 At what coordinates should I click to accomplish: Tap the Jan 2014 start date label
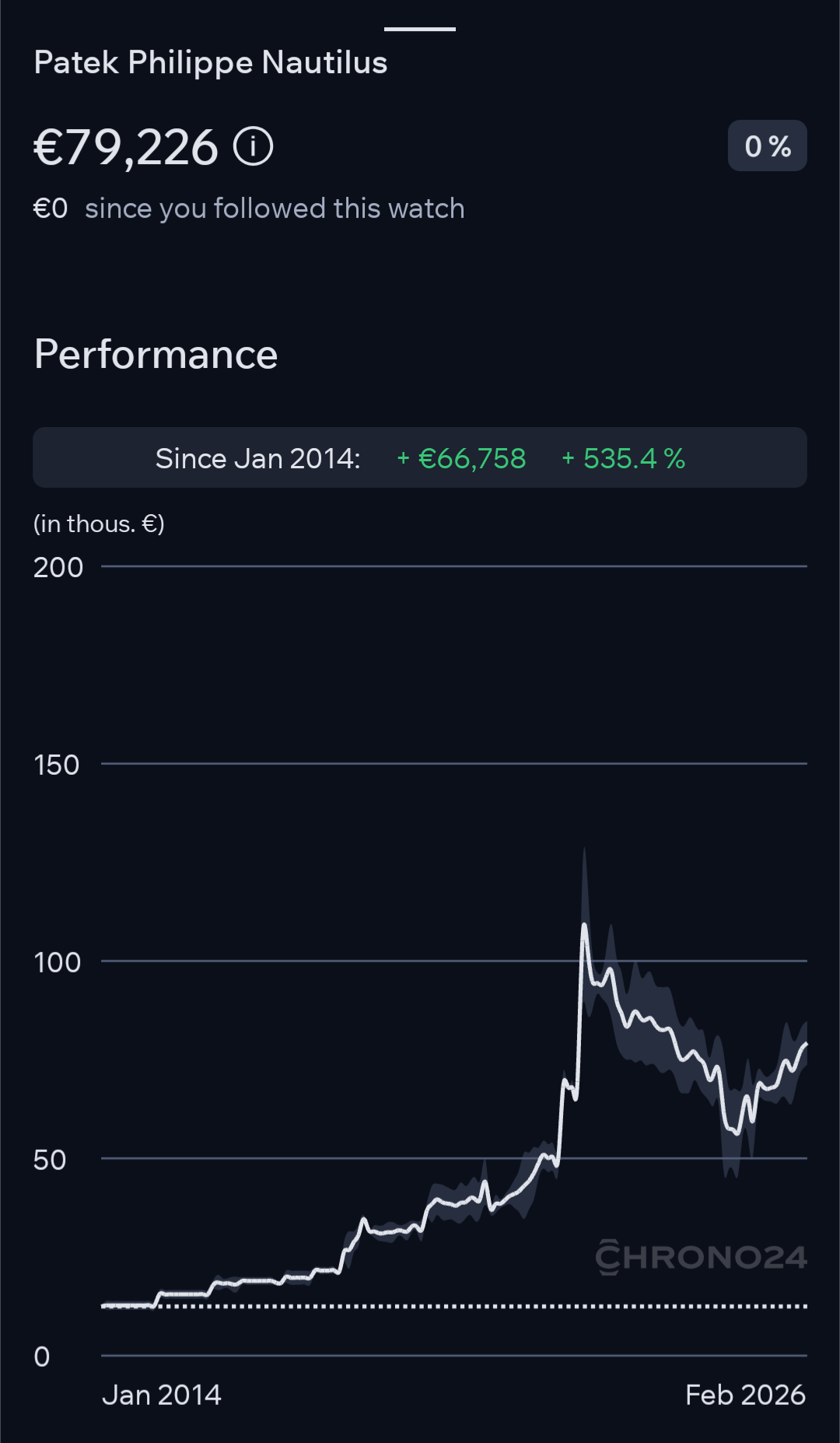[162, 1395]
